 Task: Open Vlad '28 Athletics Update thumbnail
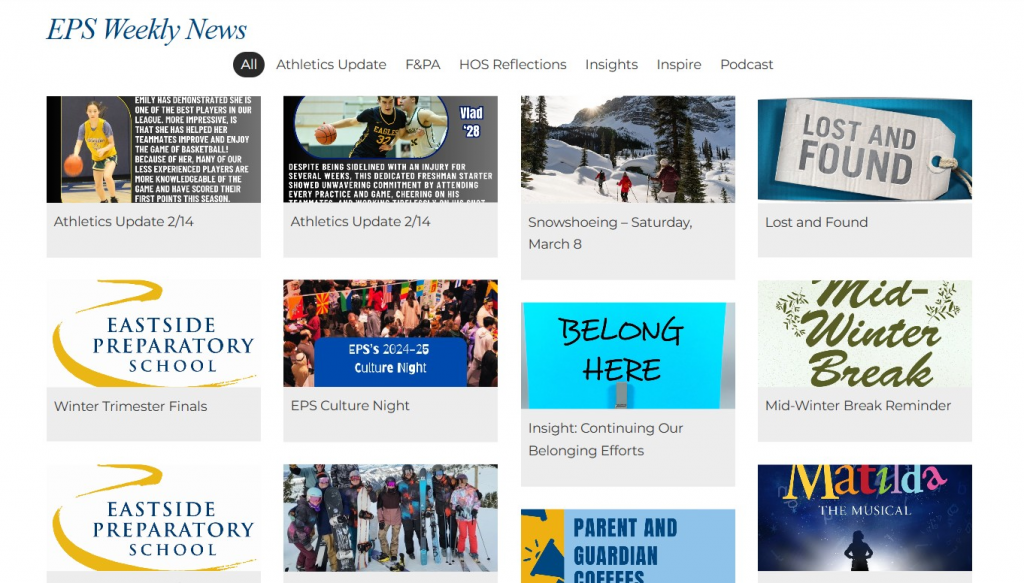tap(391, 150)
